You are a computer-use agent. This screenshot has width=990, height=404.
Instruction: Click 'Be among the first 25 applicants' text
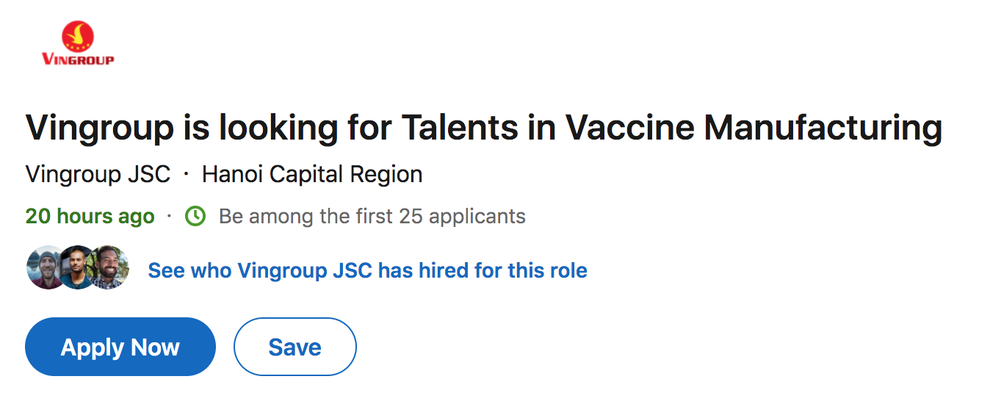(372, 217)
